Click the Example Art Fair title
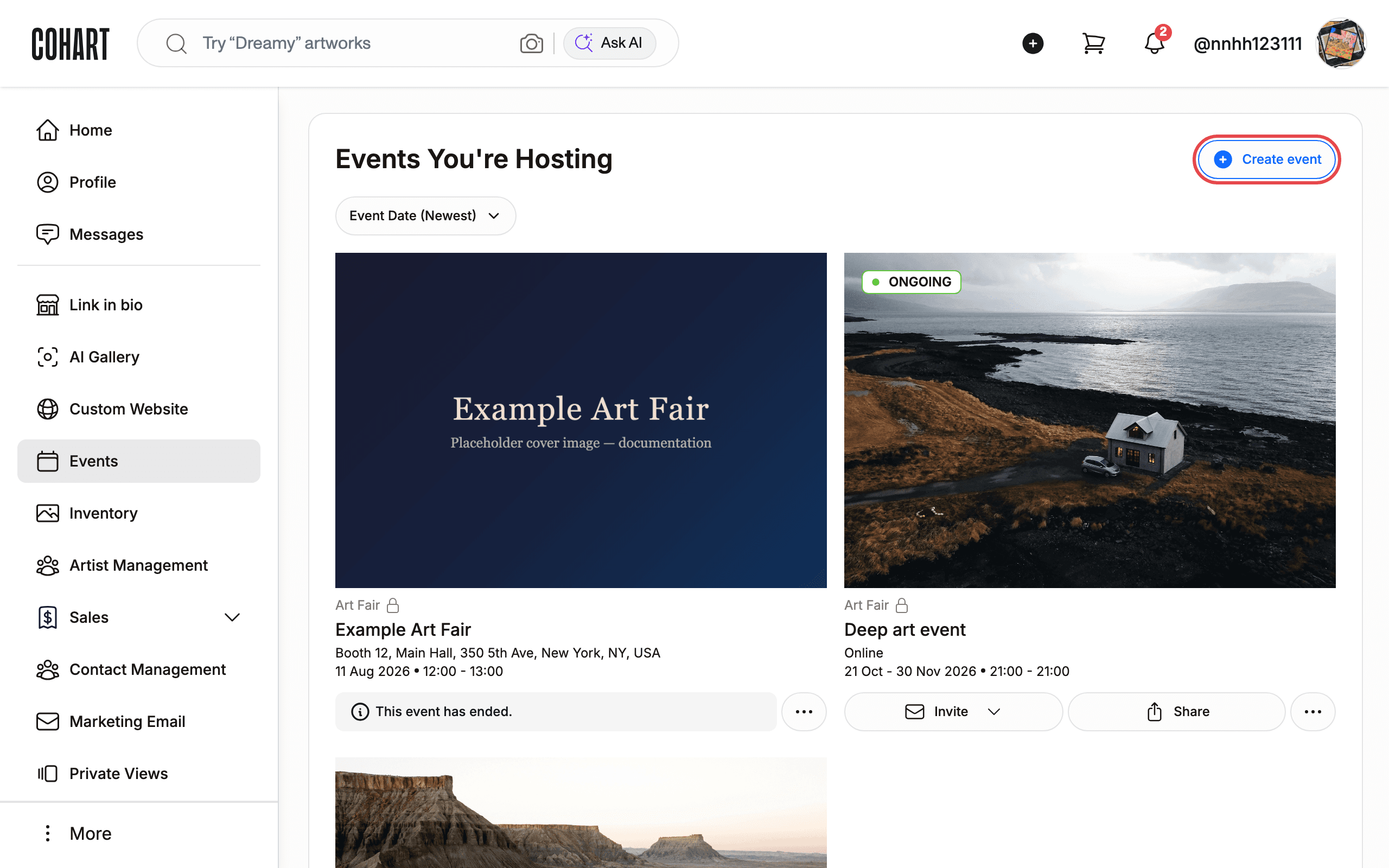1389x868 pixels. [x=403, y=630]
